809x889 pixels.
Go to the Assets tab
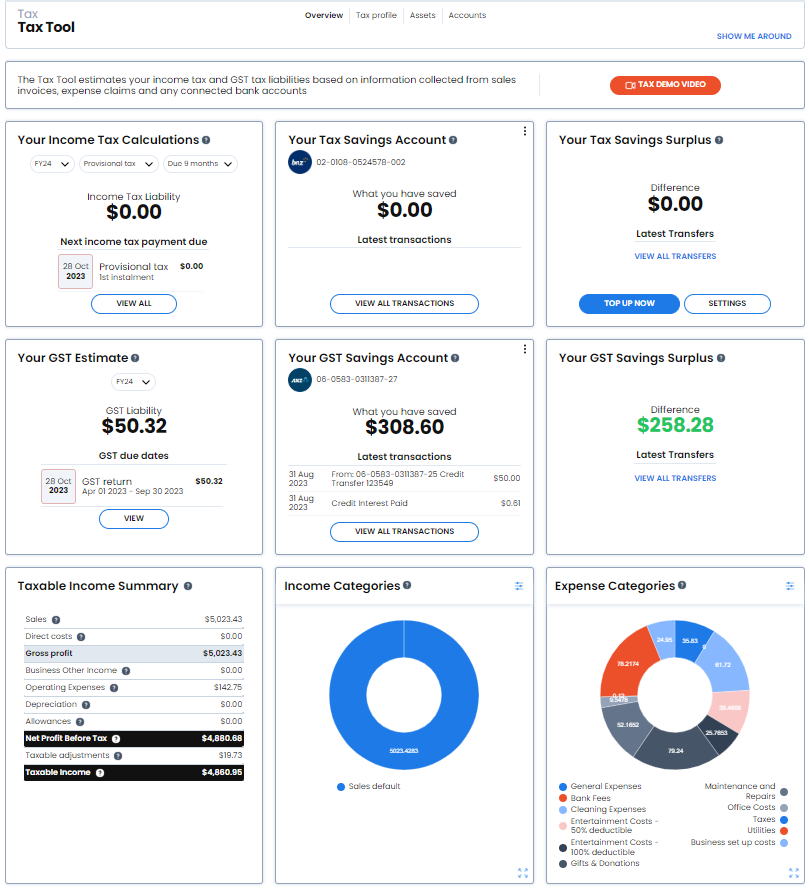(422, 15)
